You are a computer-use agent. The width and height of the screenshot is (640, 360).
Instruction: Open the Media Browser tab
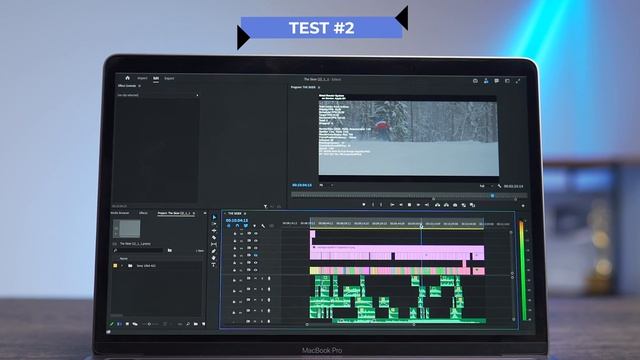click(x=120, y=213)
